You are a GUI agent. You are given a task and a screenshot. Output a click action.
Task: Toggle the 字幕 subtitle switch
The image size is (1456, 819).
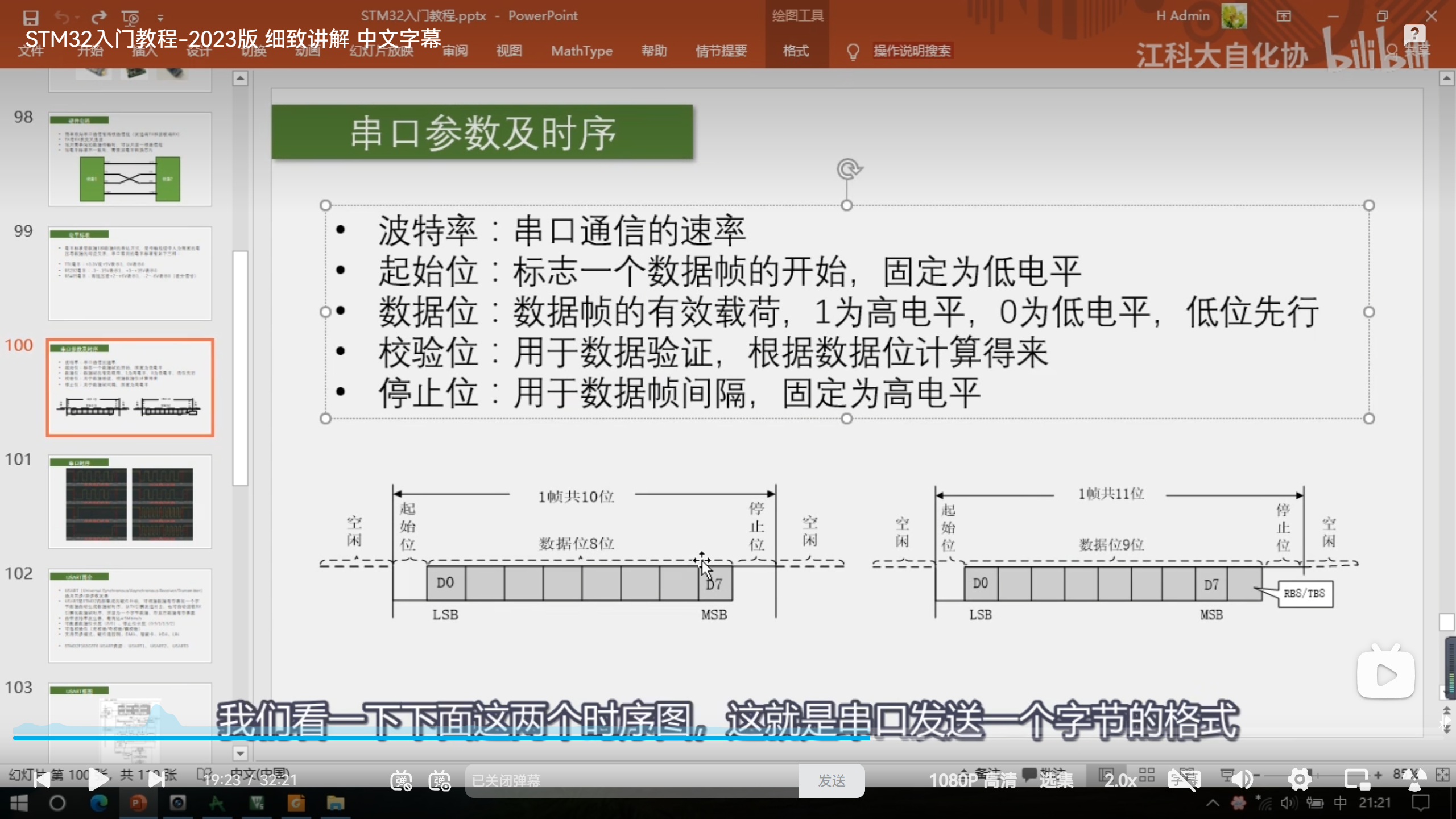1184,780
